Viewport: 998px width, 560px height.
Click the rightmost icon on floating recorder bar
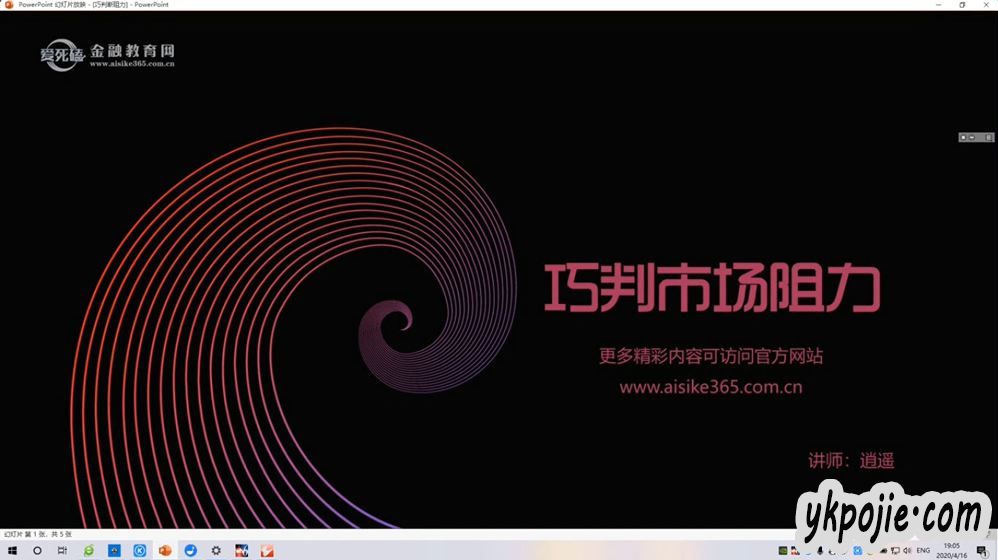988,137
